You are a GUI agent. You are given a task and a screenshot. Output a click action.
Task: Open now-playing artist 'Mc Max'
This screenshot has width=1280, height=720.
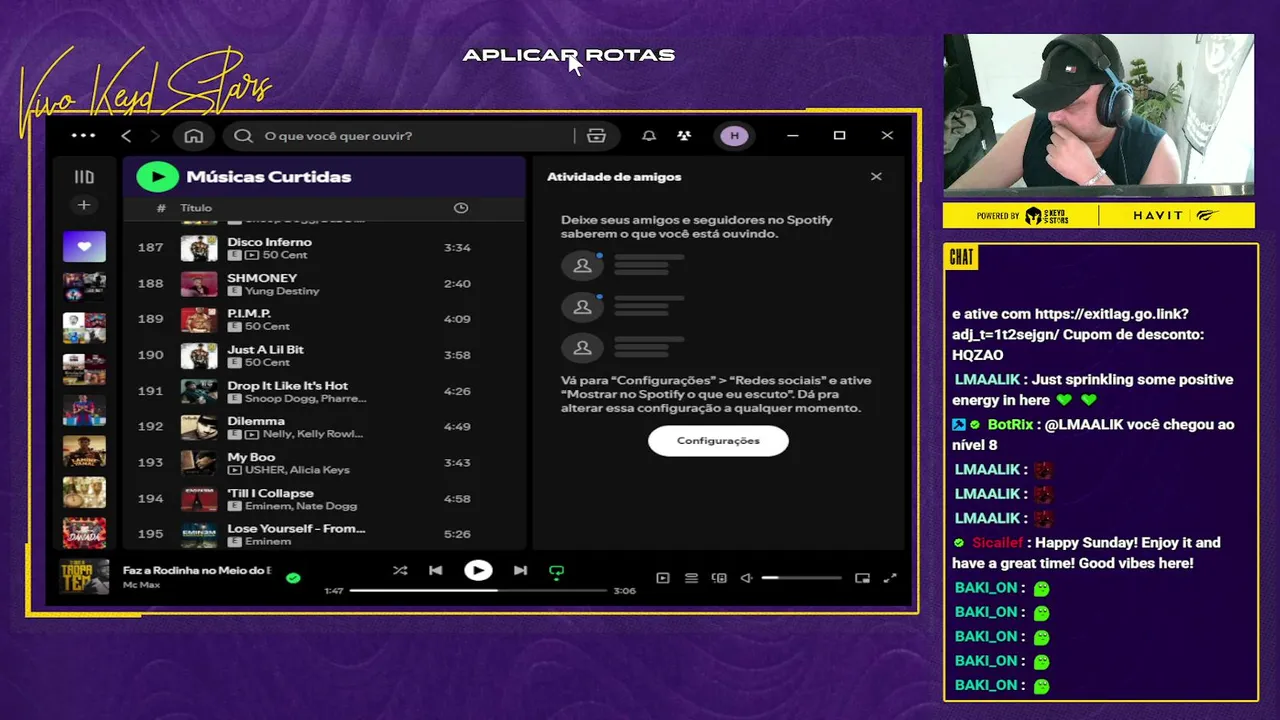coord(141,585)
